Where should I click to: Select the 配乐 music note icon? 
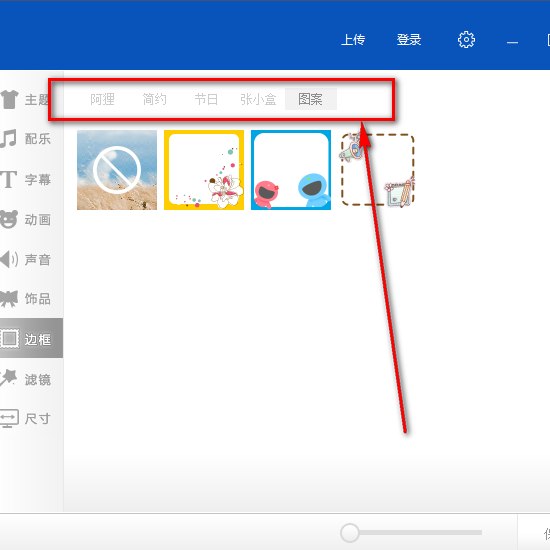[8, 139]
